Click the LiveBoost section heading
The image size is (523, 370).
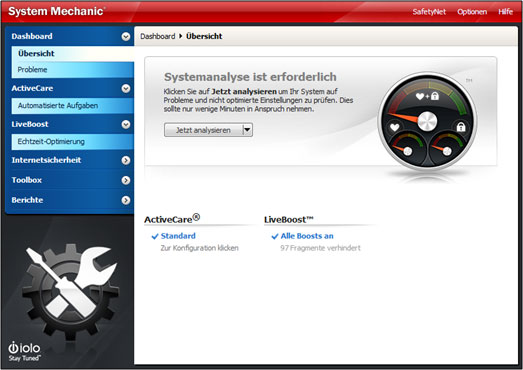289,220
